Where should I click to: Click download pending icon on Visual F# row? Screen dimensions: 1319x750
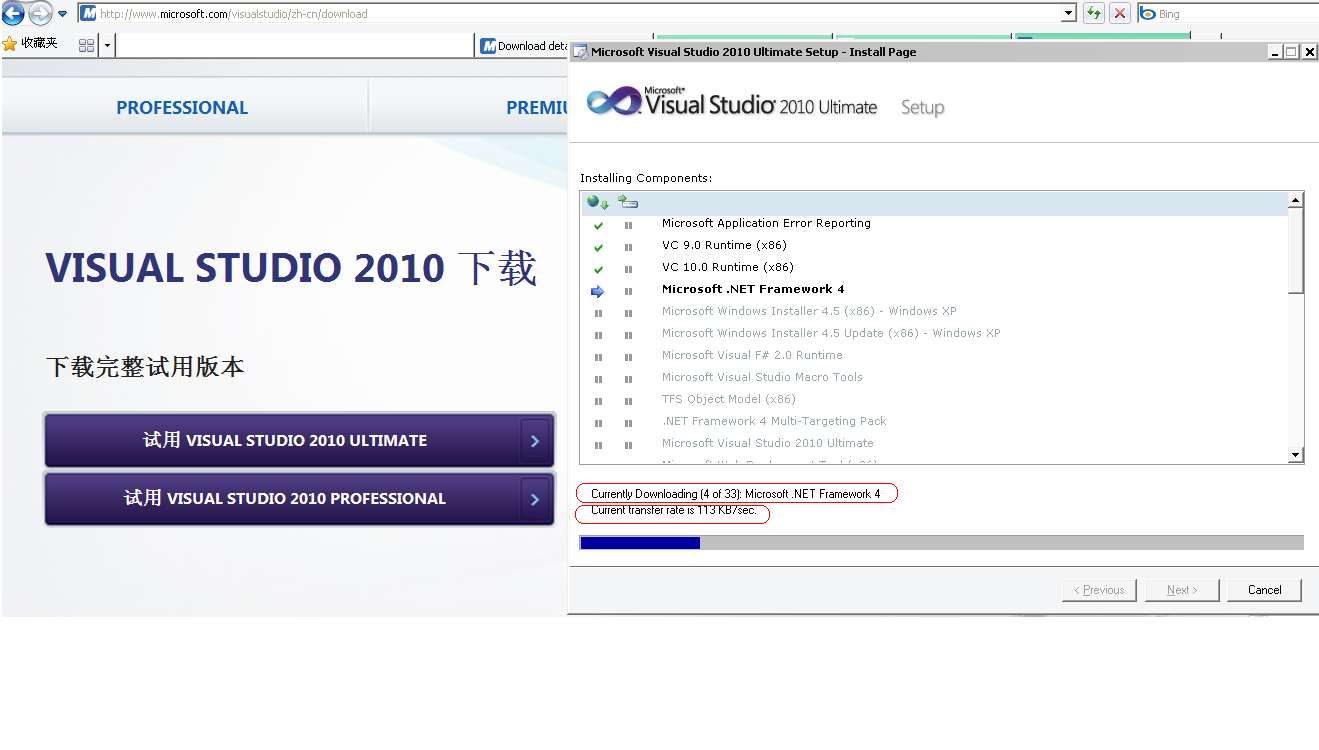pyautogui.click(x=598, y=357)
